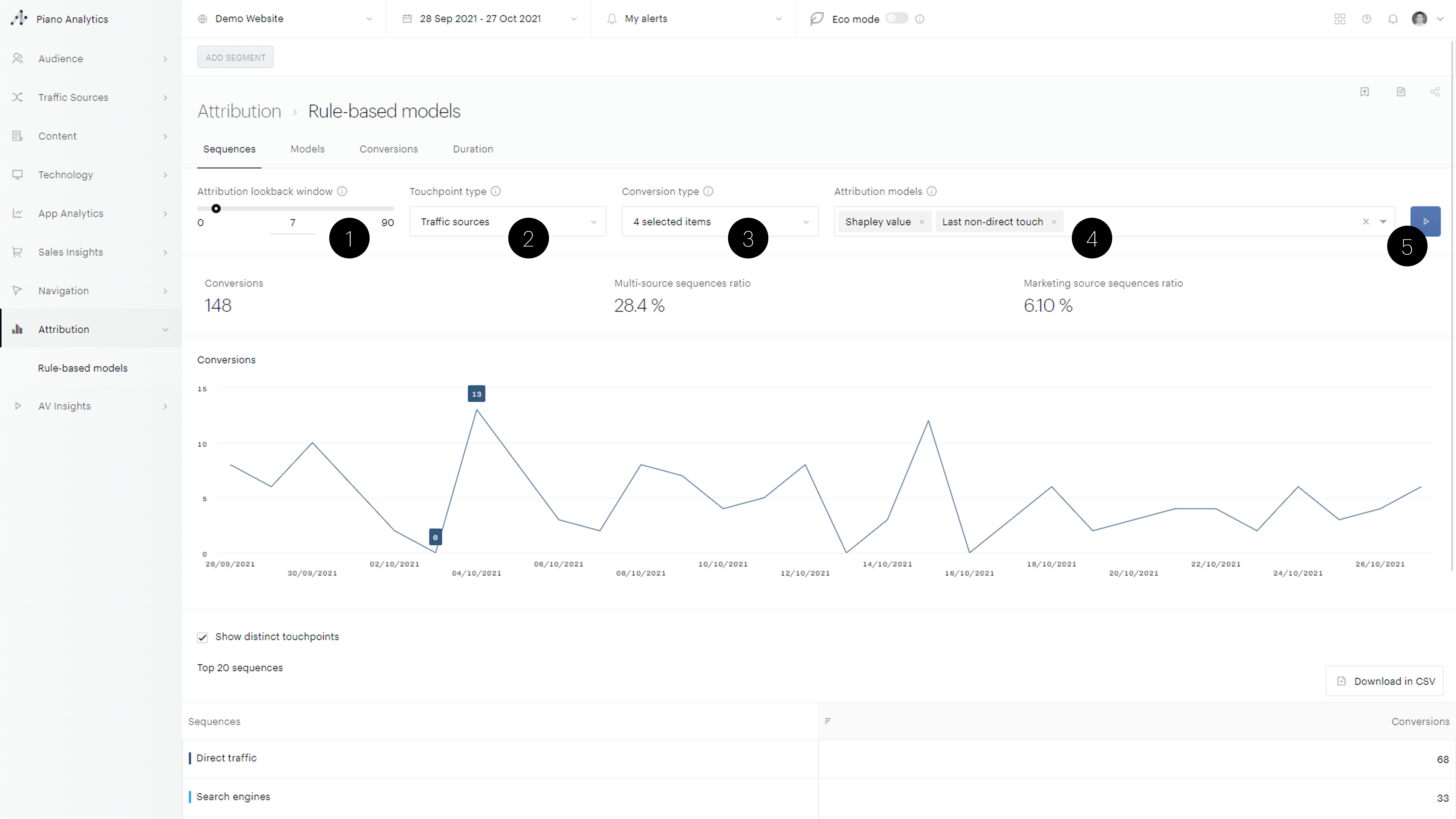Click the lookback window slider handle
Screen dimensions: 1456x819
click(216, 208)
